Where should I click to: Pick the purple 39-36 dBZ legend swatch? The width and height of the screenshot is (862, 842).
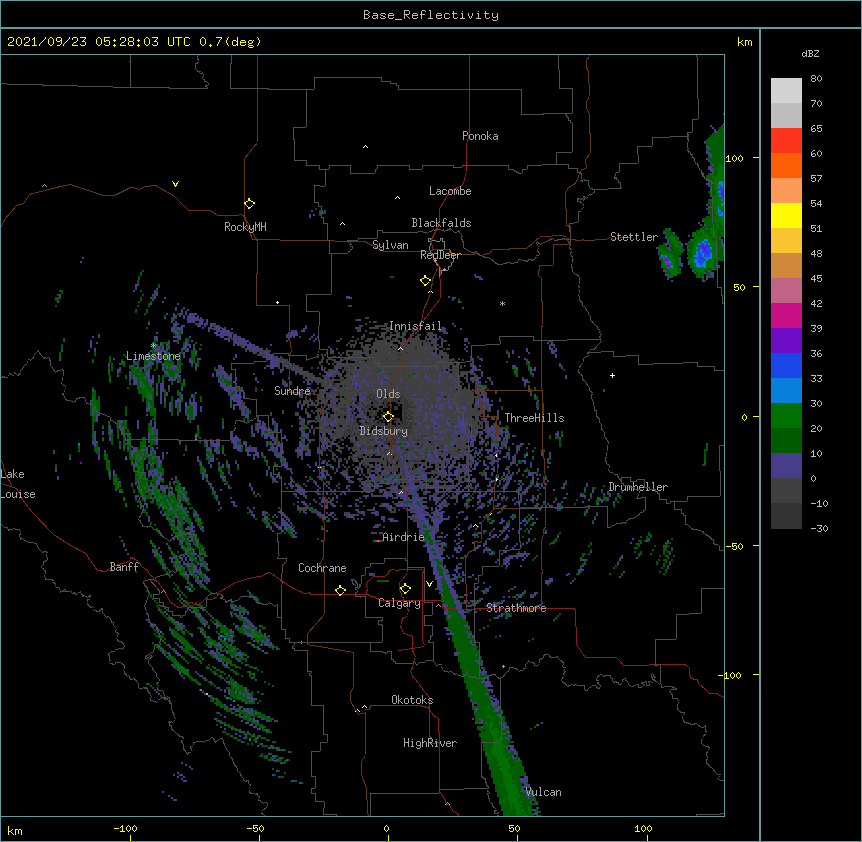click(786, 341)
